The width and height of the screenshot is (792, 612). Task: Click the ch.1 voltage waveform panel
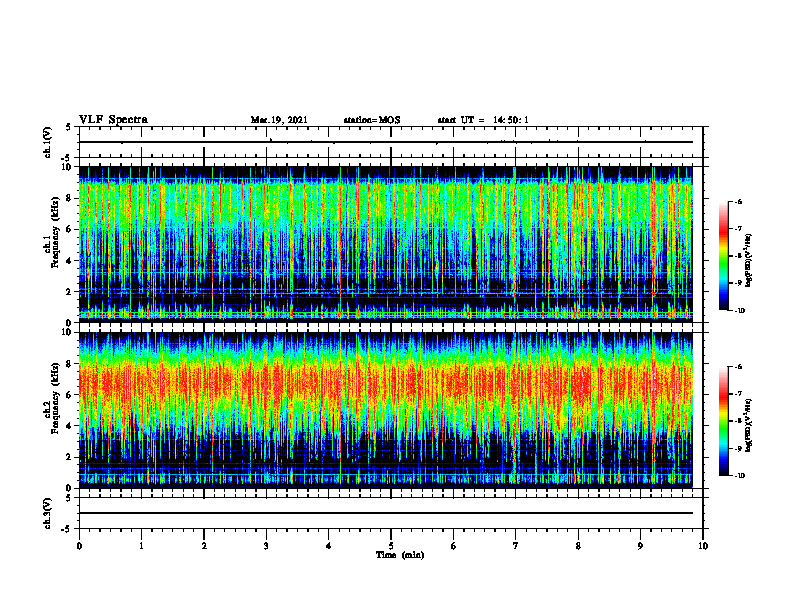coord(391,142)
